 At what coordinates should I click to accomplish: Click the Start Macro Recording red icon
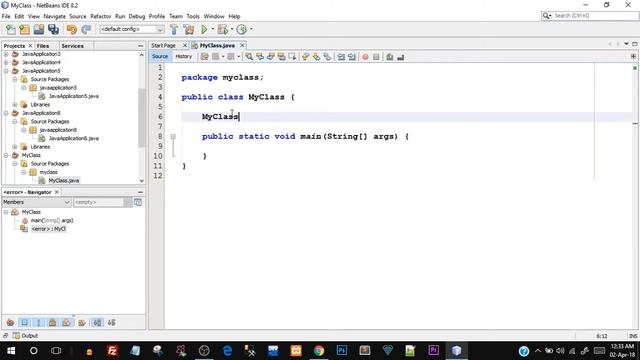[x=365, y=57]
